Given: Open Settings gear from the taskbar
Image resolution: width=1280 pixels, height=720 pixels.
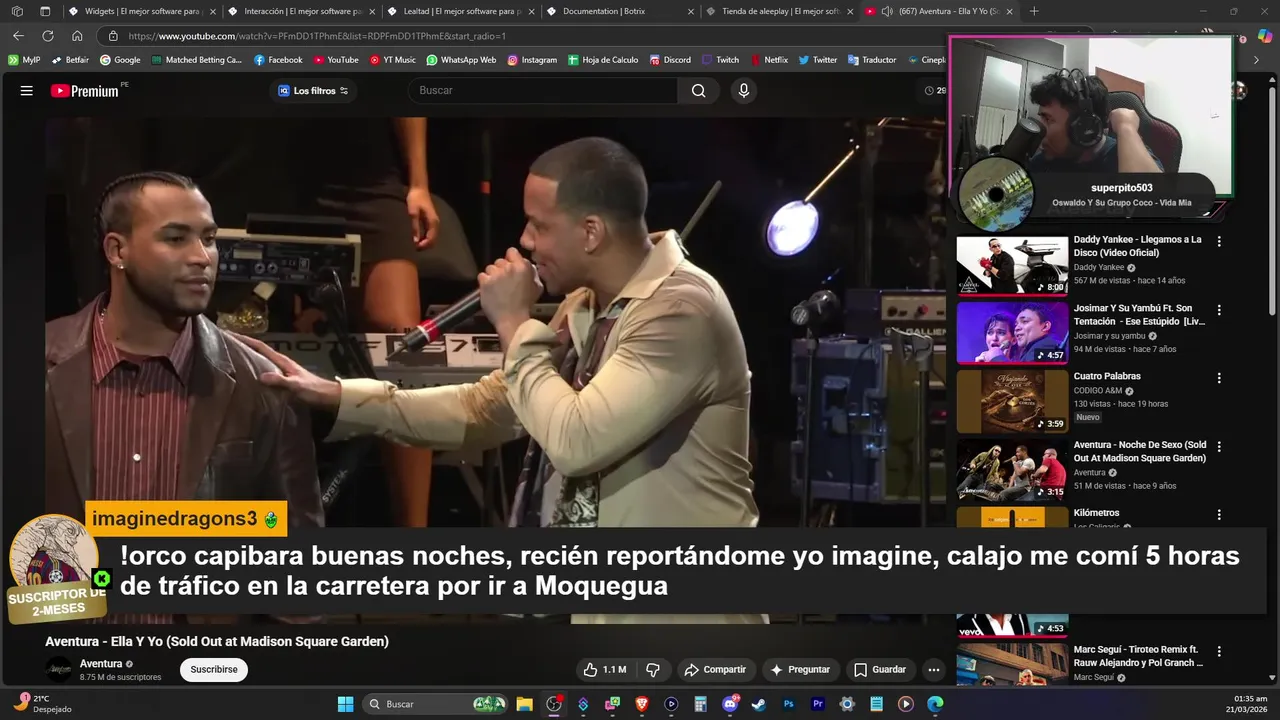Looking at the screenshot, I should 847,704.
